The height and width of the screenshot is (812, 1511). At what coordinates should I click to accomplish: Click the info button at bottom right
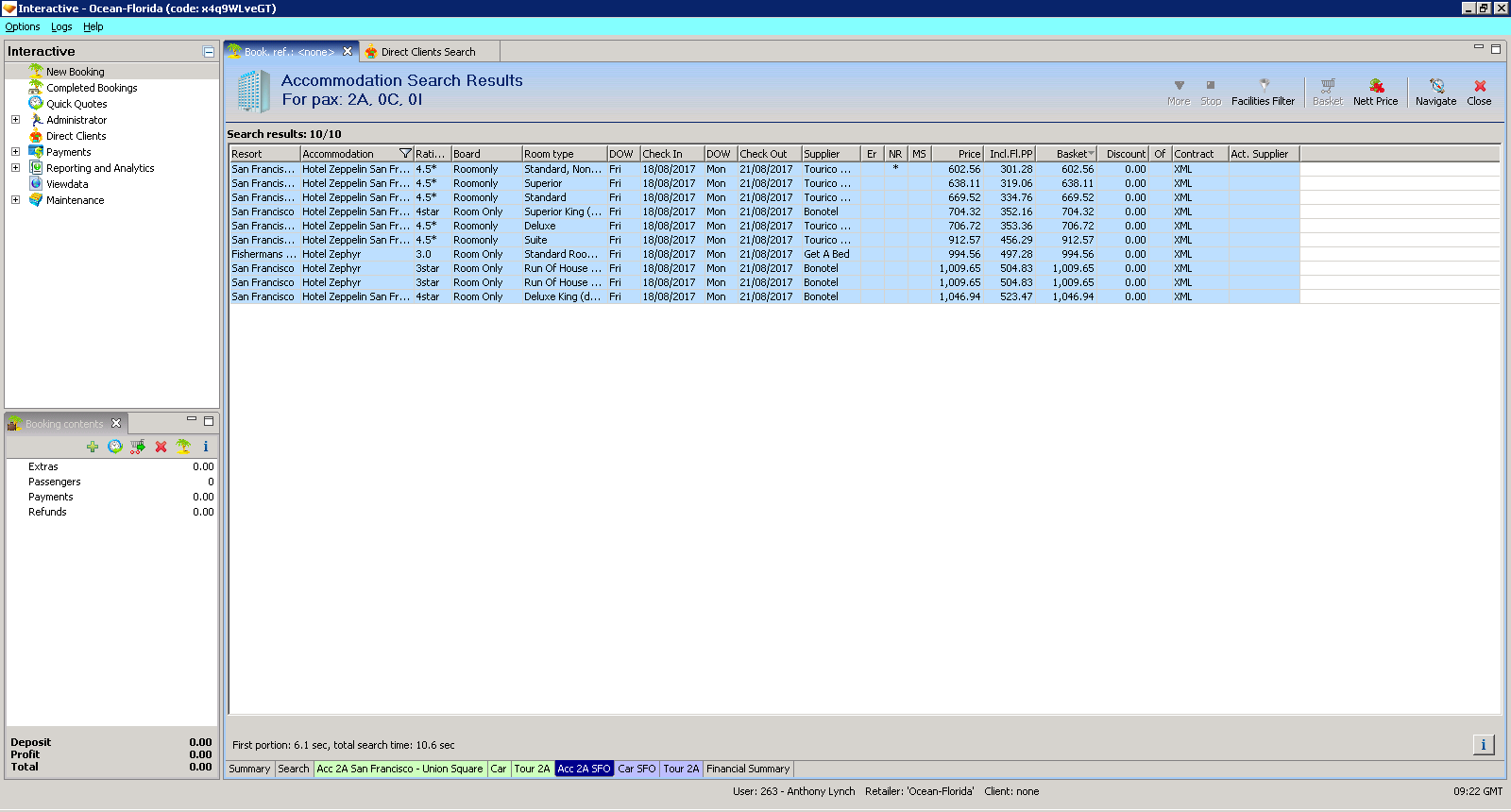pyautogui.click(x=1484, y=745)
